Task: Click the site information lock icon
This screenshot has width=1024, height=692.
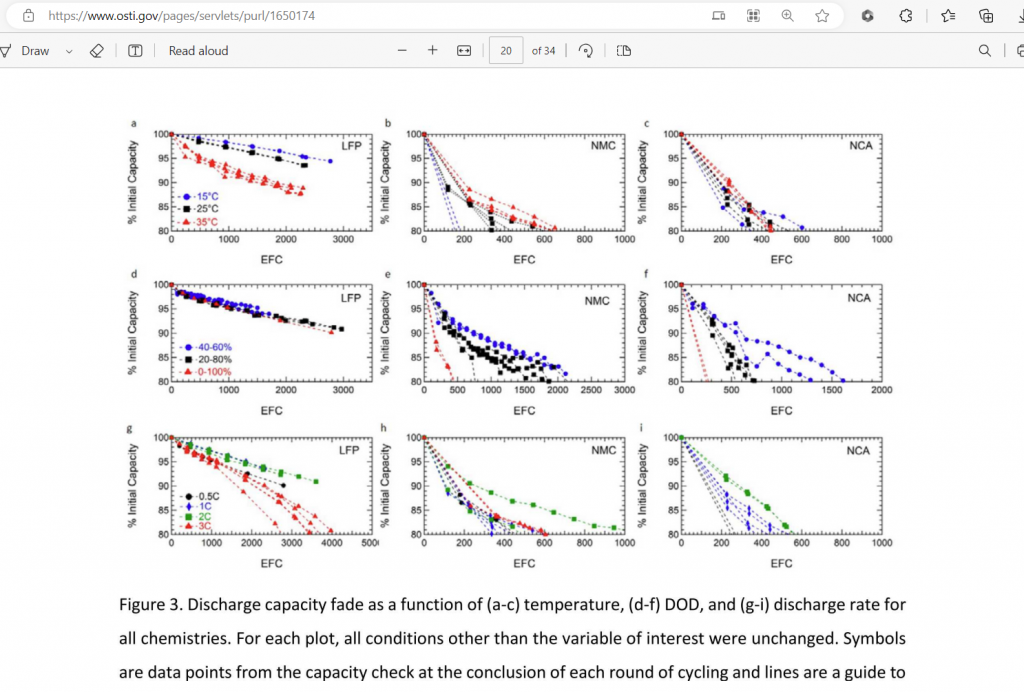Action: (28, 16)
